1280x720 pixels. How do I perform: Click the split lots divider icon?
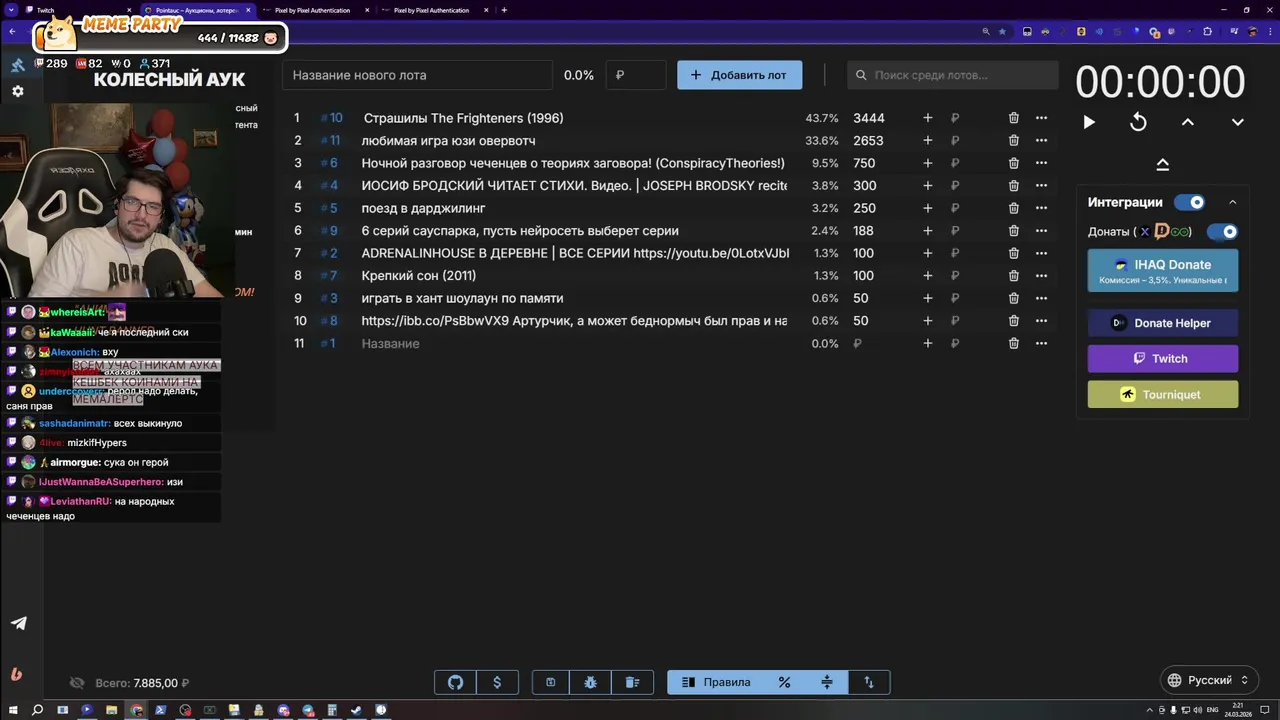pos(827,682)
